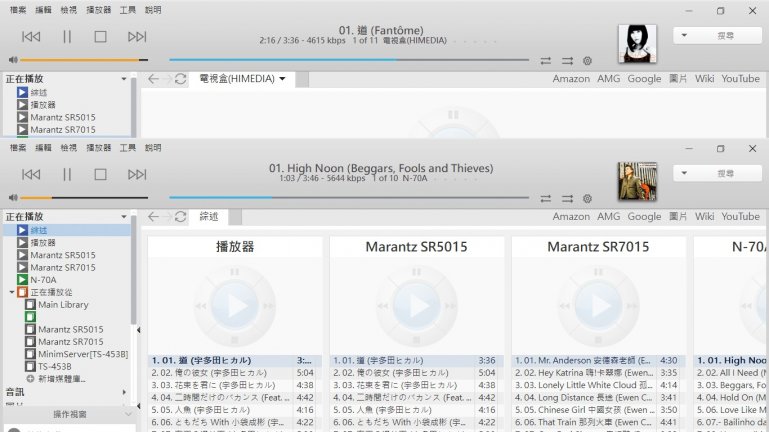Click search field in bottom window

click(x=726, y=173)
